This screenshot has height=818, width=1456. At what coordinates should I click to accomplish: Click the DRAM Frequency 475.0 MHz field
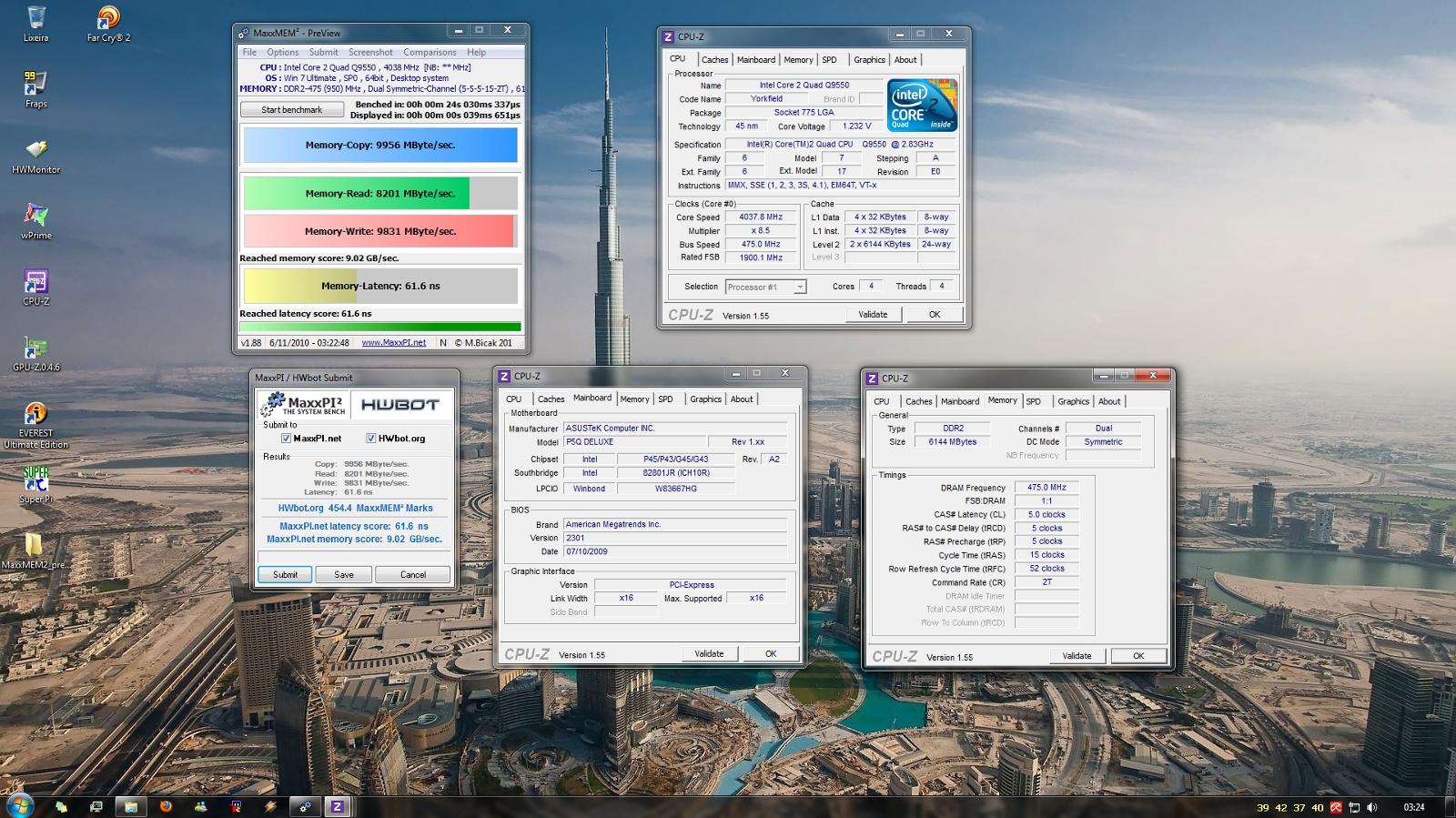coord(1046,488)
